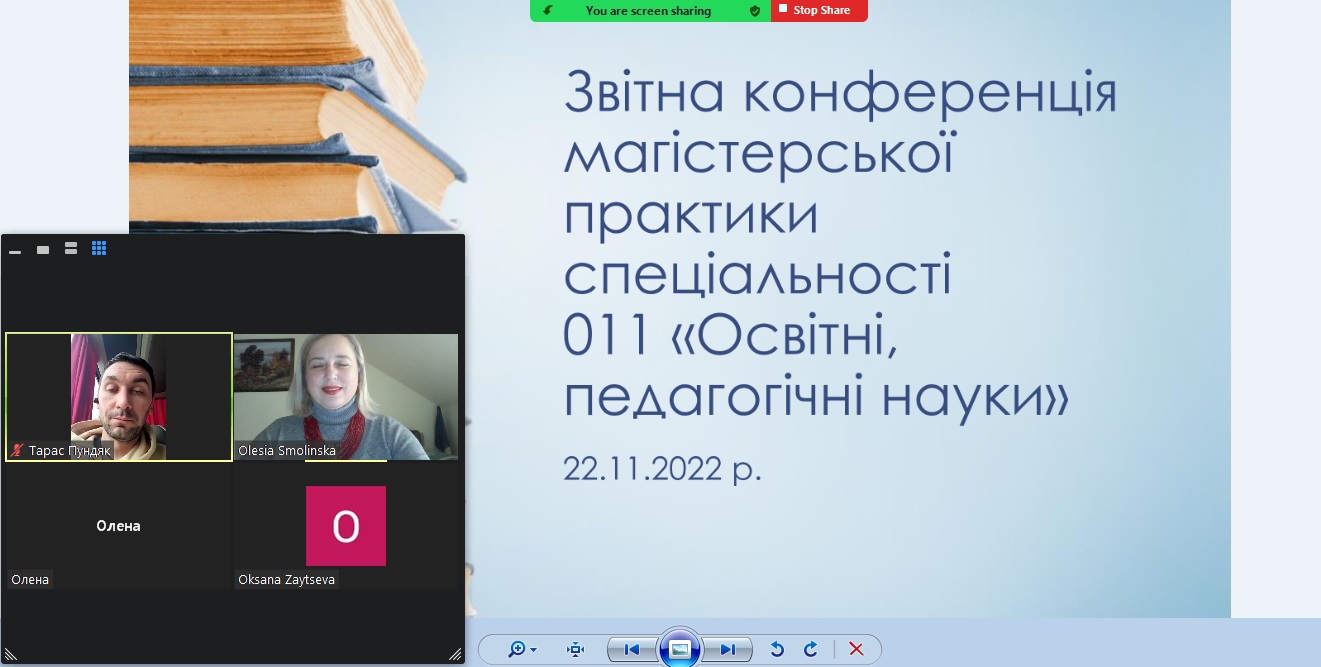Click slide word 'практики'
The image size is (1321, 667).
coord(691,216)
